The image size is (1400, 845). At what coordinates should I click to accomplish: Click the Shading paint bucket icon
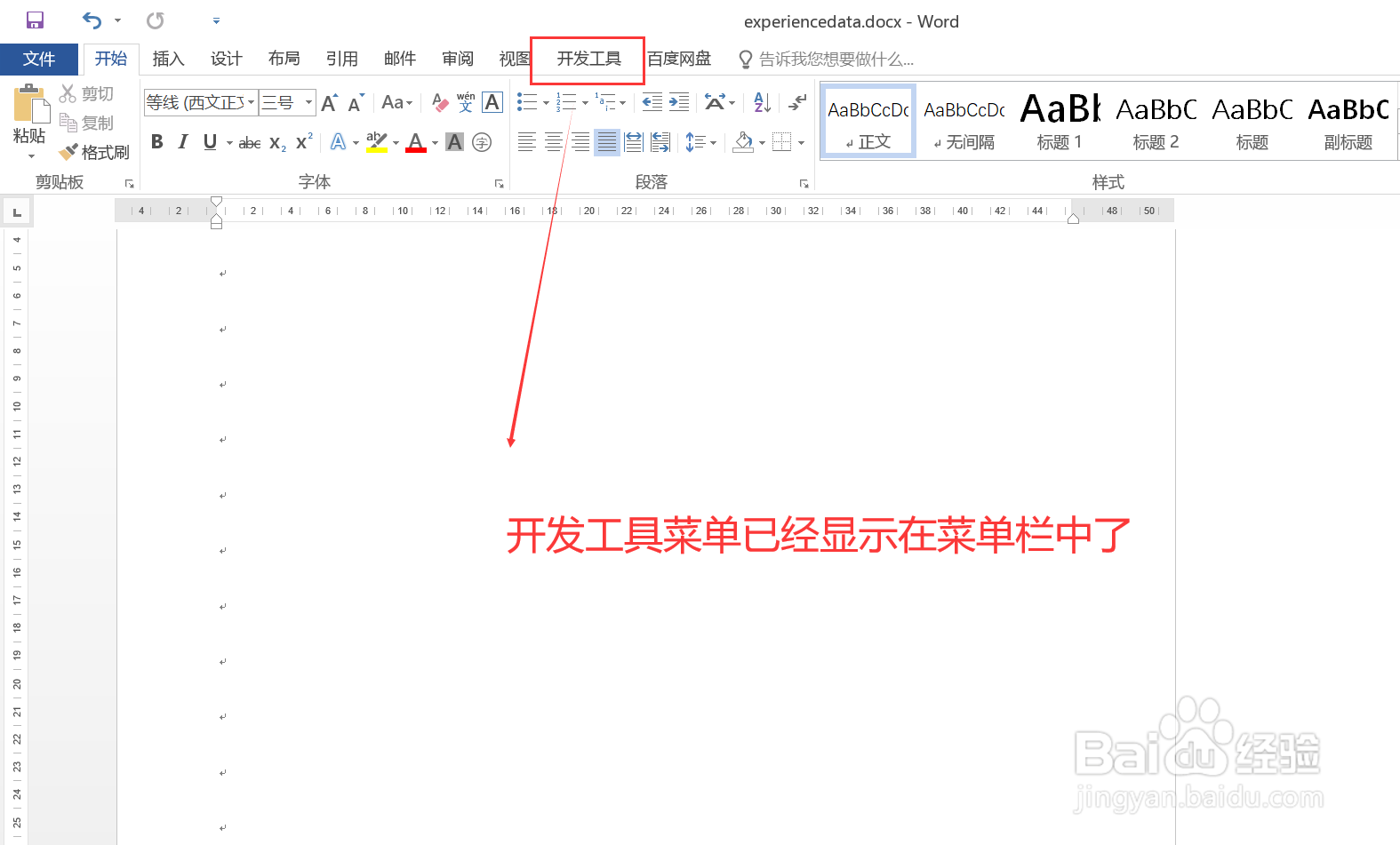pos(743,142)
